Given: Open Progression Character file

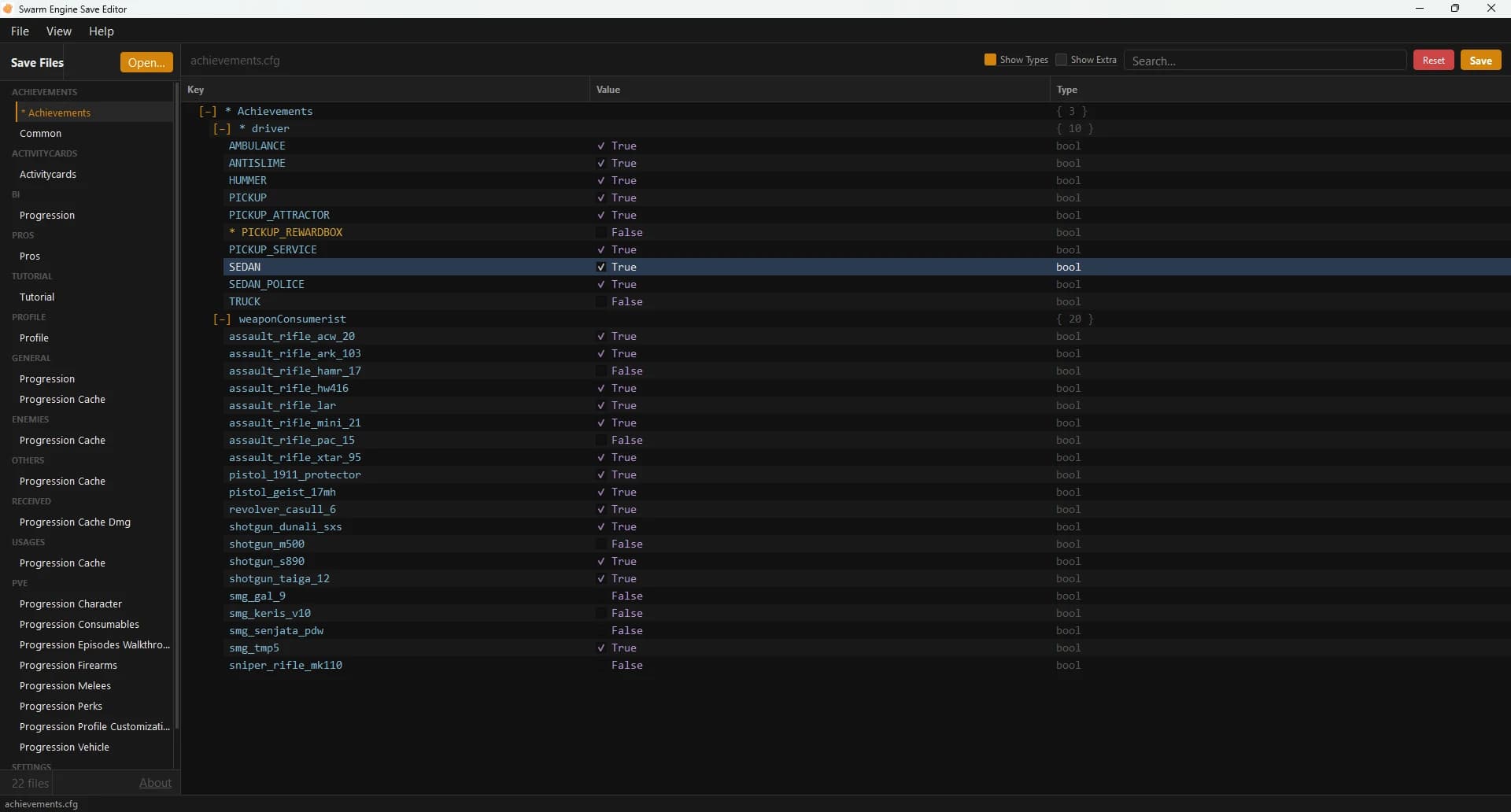Looking at the screenshot, I should (94, 603).
